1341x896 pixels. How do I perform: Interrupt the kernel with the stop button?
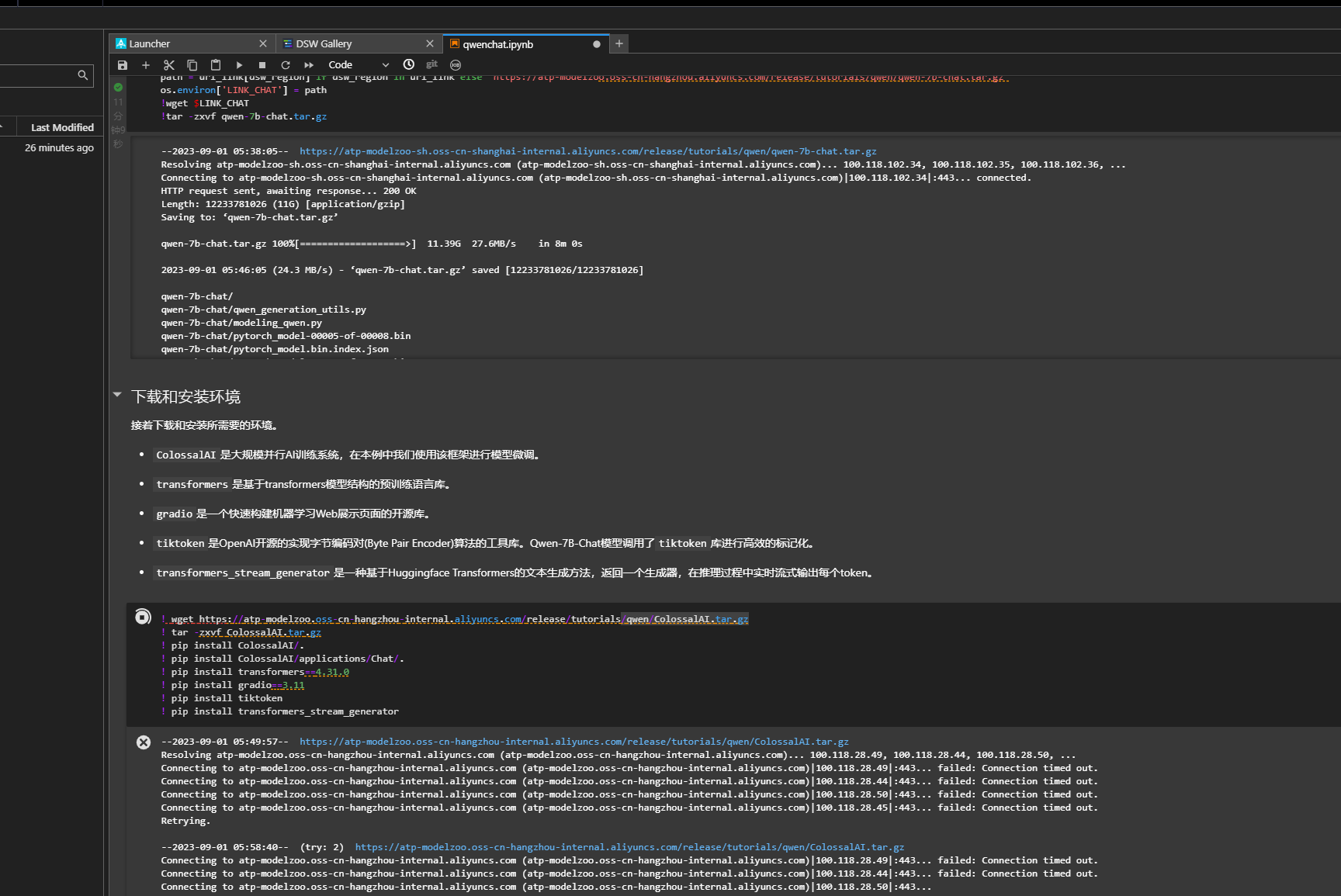coord(262,65)
